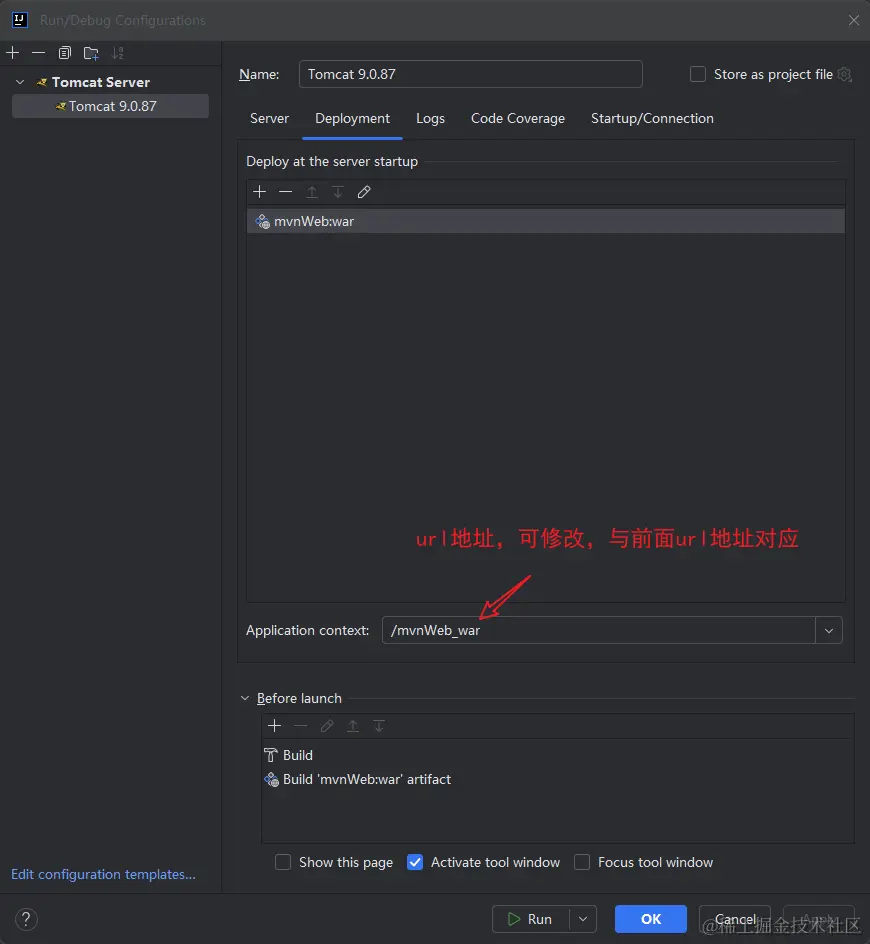
Task: Close the Run/Debug Configurations dialog
Action: click(x=854, y=20)
